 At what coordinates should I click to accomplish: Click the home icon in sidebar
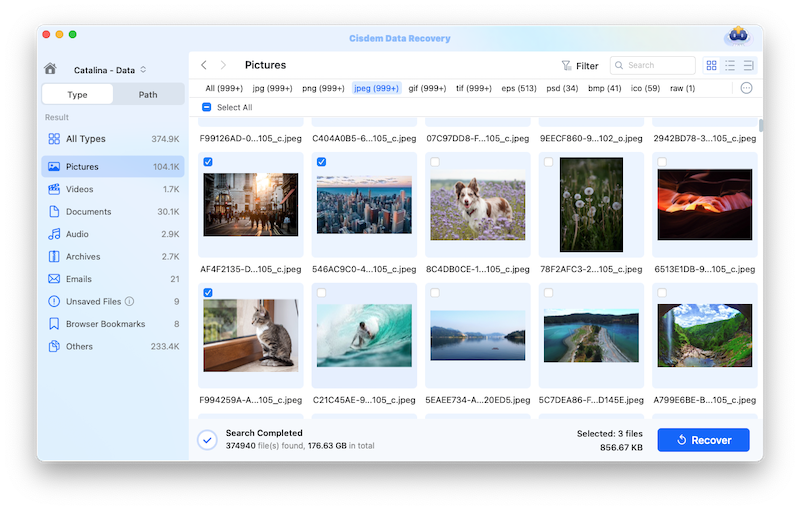tap(50, 69)
